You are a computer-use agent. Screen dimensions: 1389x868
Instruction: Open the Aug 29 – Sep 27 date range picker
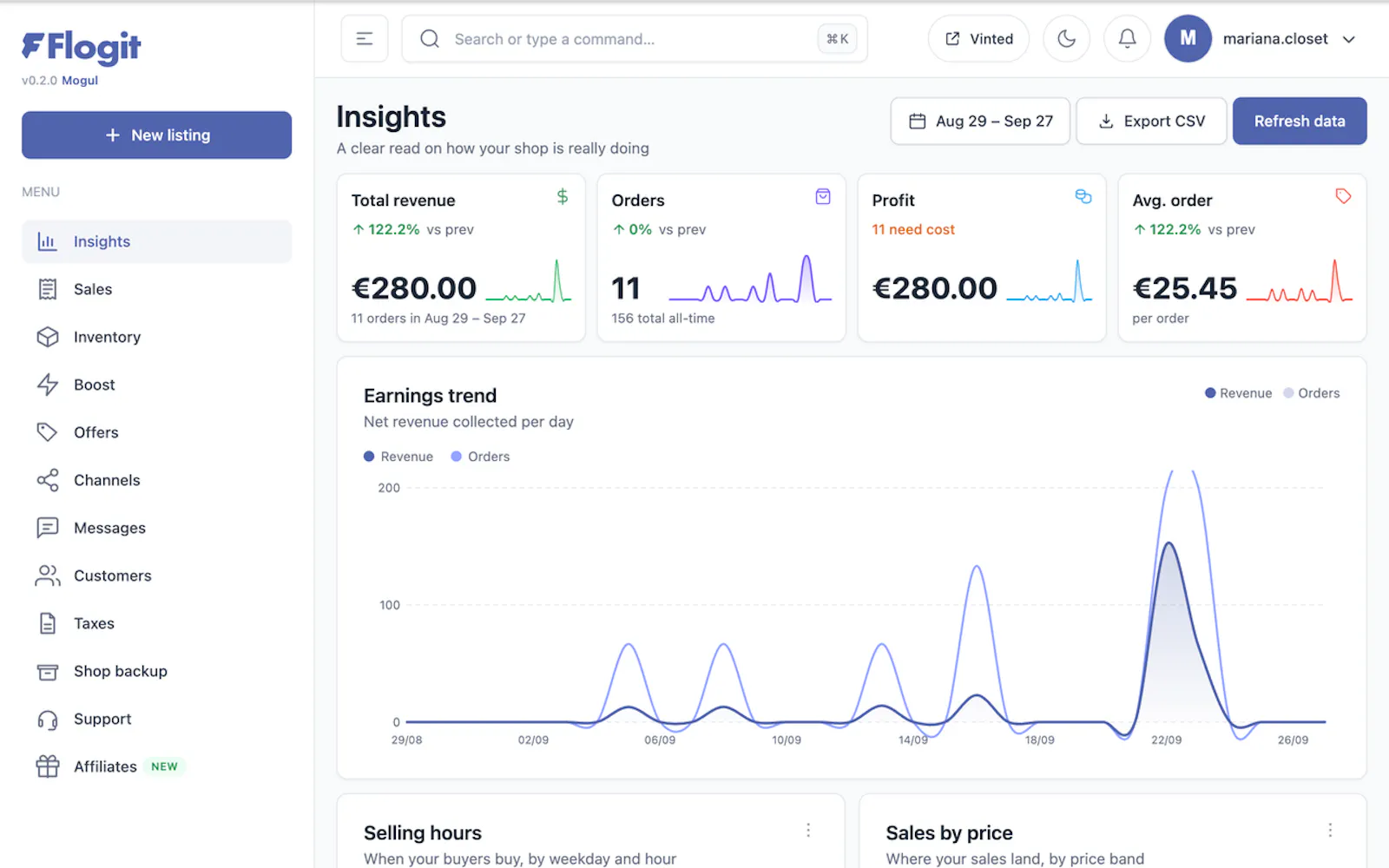tap(980, 122)
